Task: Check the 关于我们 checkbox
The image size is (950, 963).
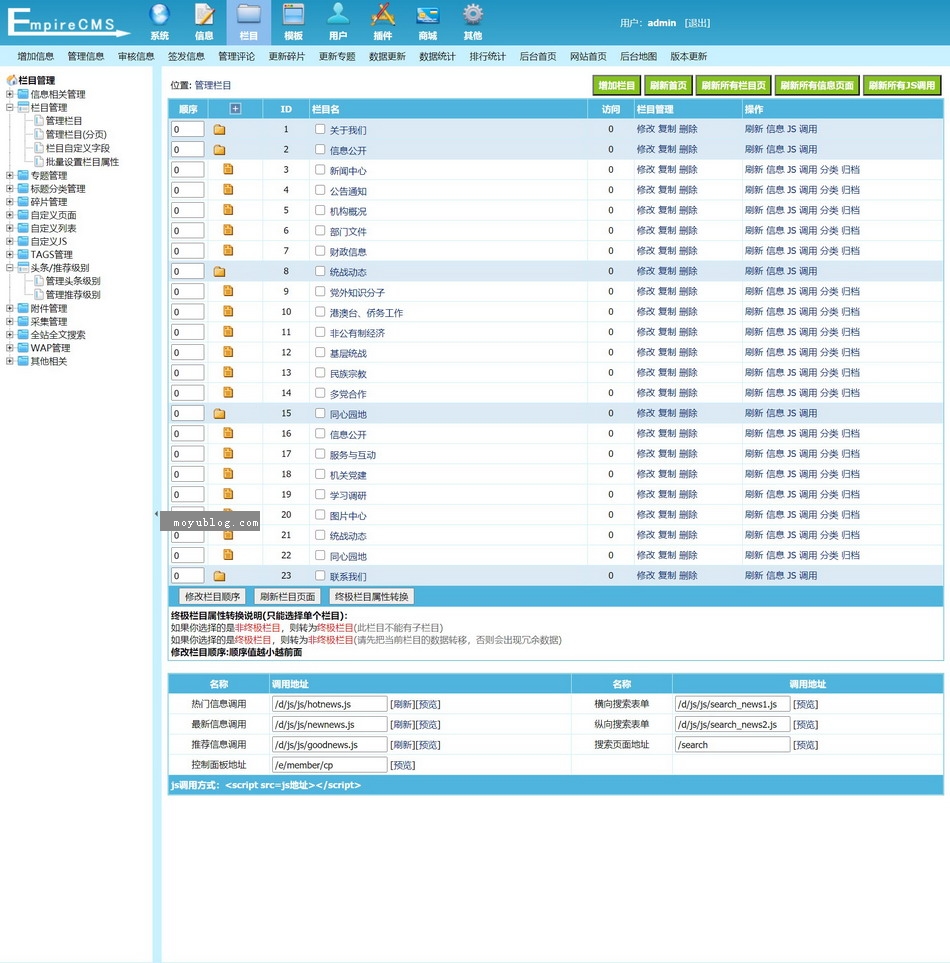Action: click(320, 129)
